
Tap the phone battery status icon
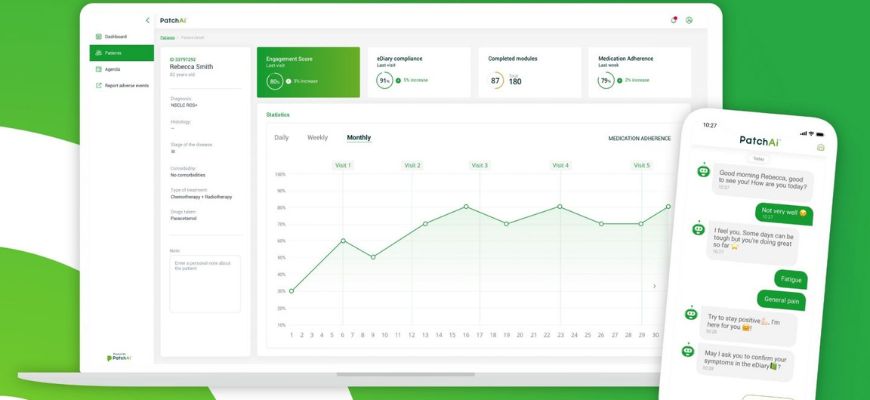(820, 135)
